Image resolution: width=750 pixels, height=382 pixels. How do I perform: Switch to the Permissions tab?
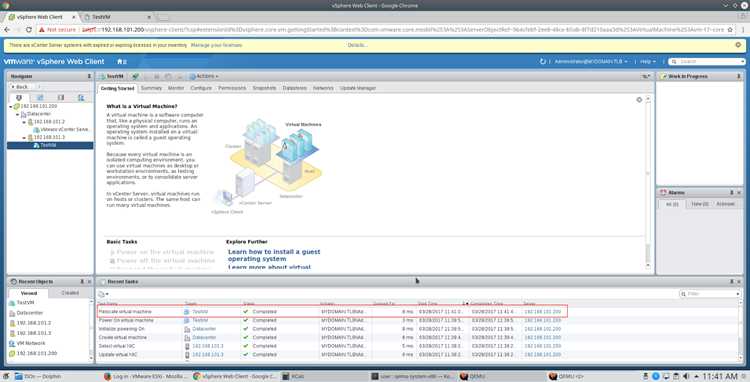pyautogui.click(x=232, y=88)
